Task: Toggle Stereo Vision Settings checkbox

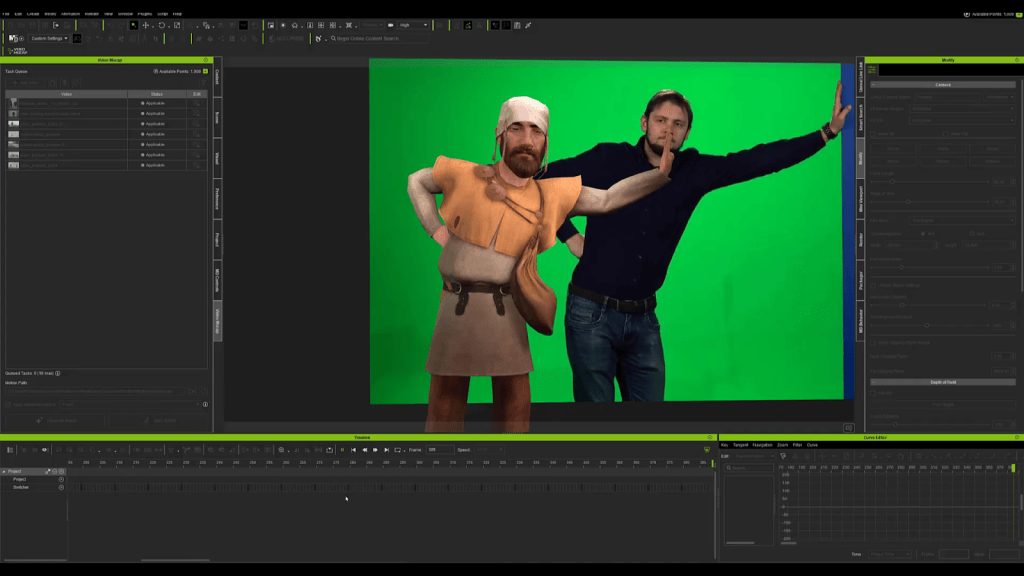Action: coord(873,285)
